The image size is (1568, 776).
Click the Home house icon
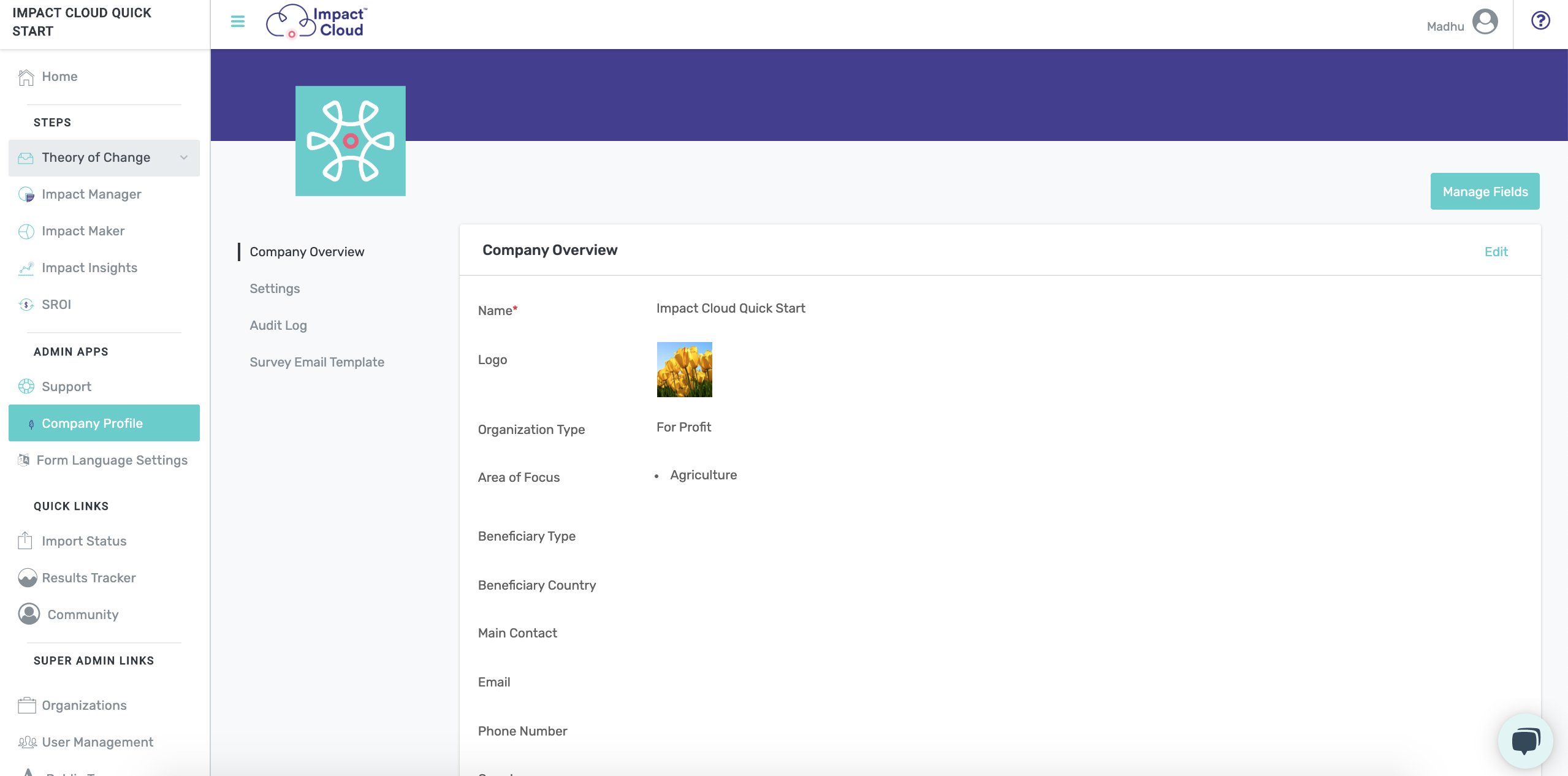(x=26, y=77)
